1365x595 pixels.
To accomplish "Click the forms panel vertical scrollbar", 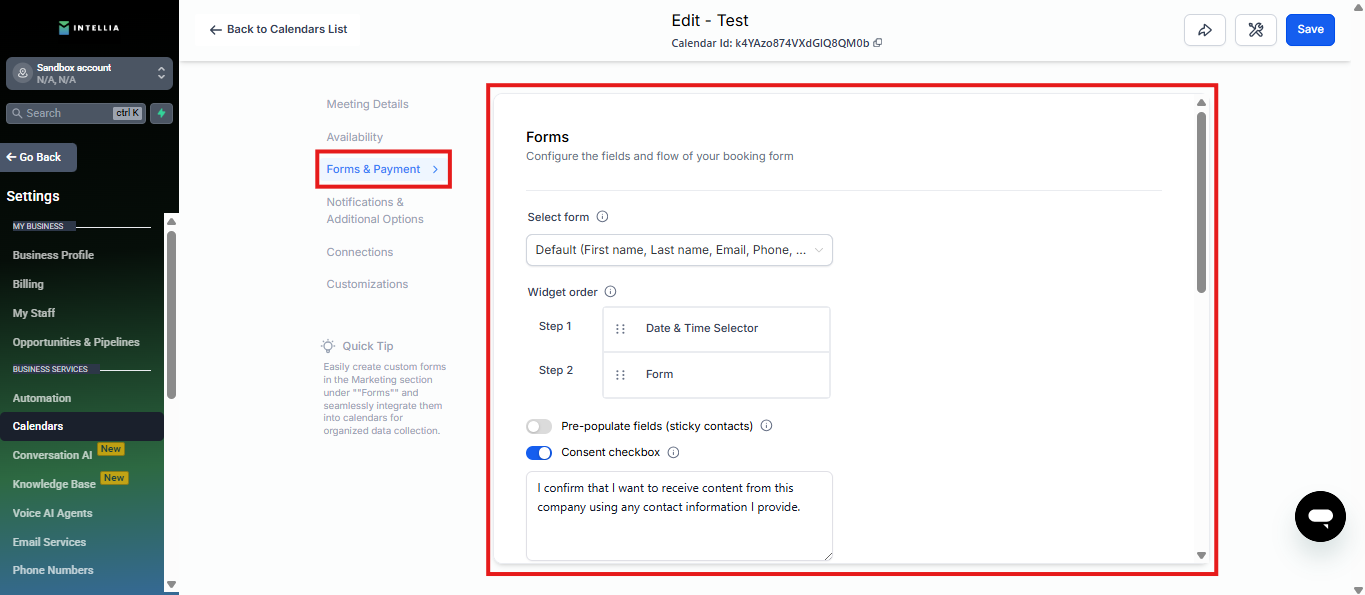I will (x=1201, y=200).
